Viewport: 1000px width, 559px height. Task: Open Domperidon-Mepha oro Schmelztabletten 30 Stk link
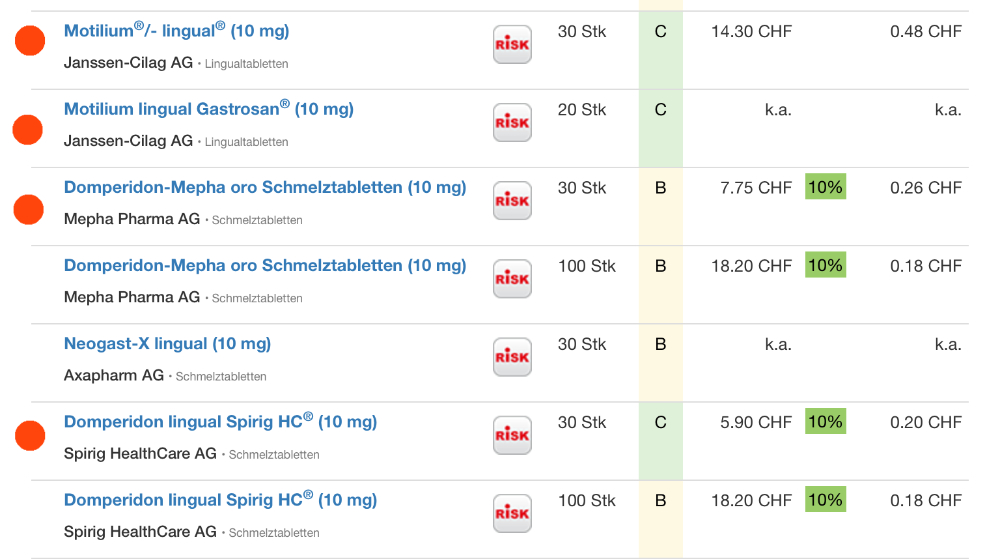264,187
